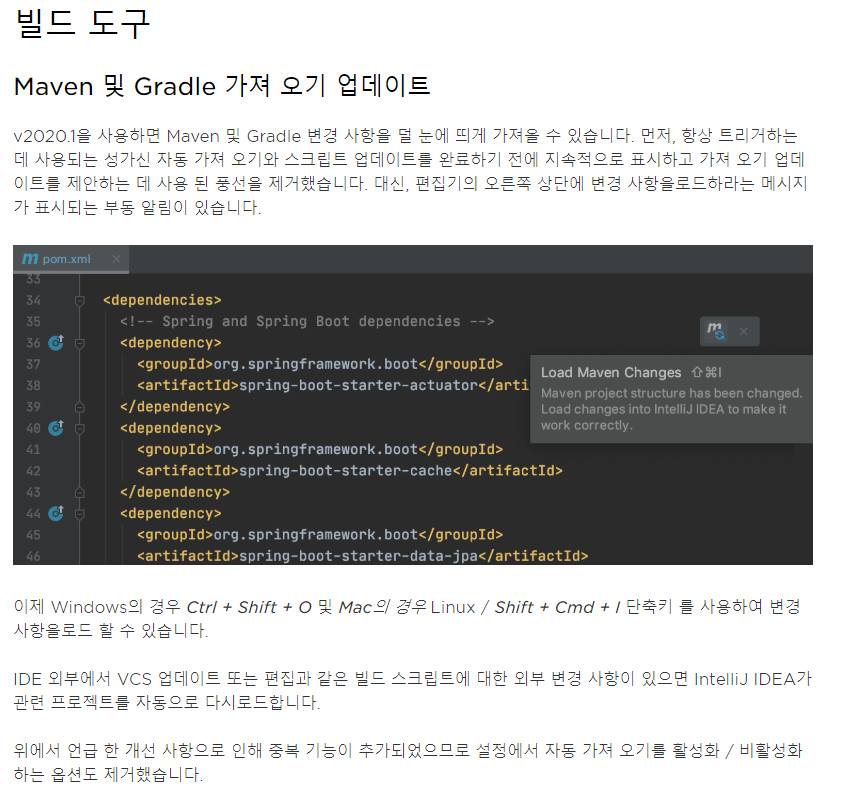Click line number 34 in the gutter
This screenshot has width=857, height=790.
[x=33, y=300]
